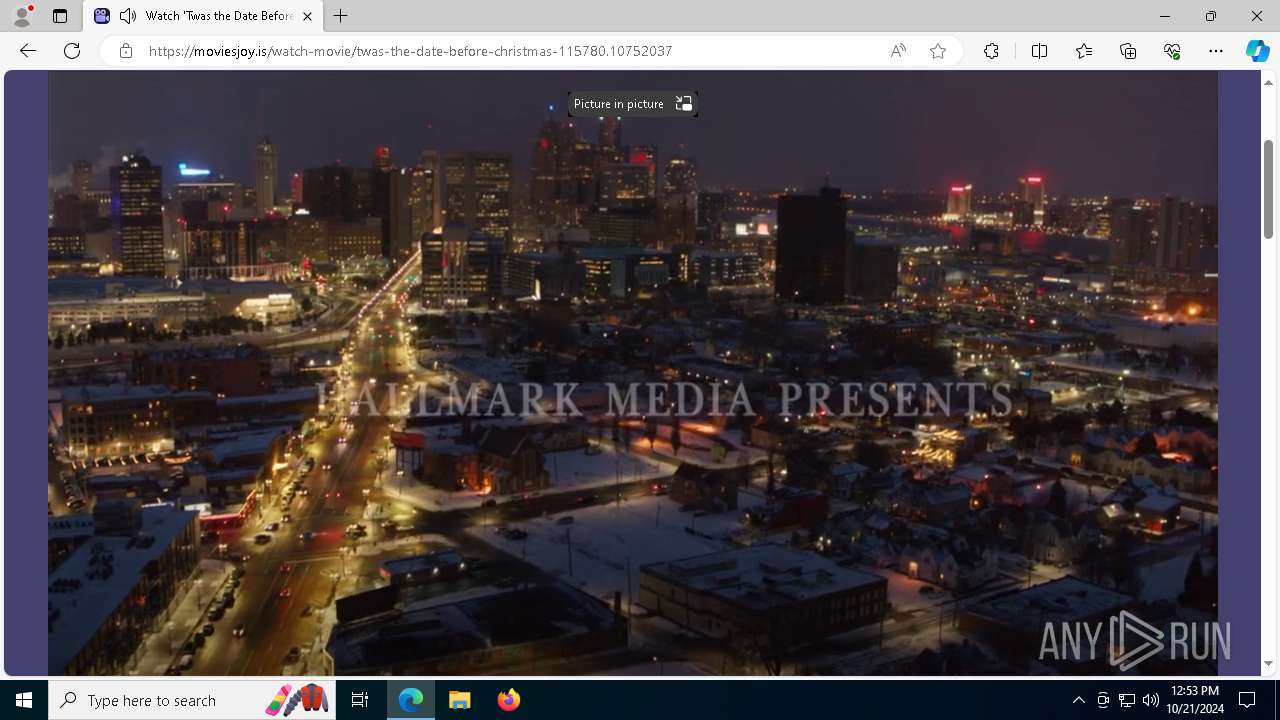Screen dimensions: 1280x720
Task: Click the taskbar search box
Action: [x=192, y=700]
